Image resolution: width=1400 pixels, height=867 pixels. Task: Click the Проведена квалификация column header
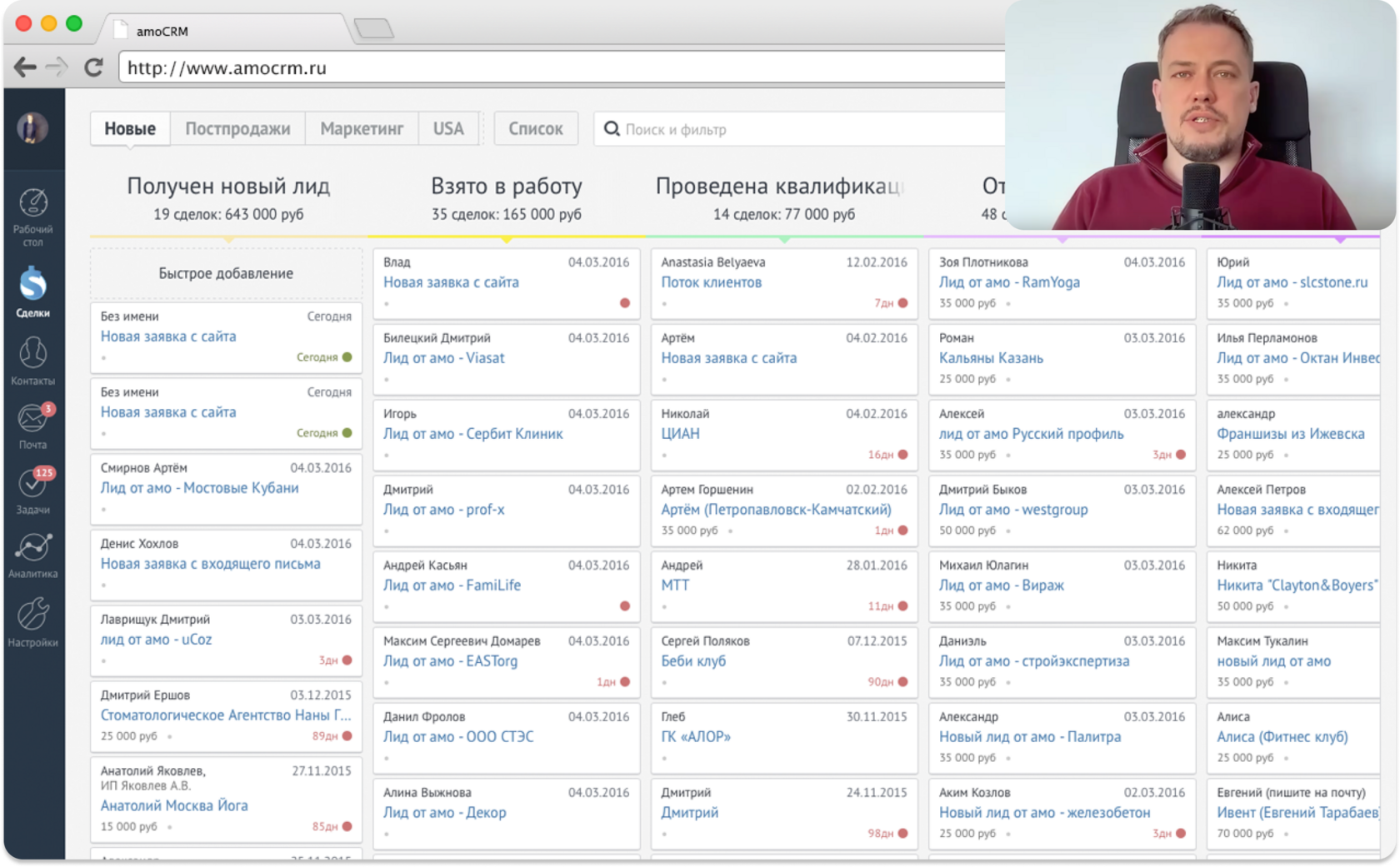(x=780, y=187)
